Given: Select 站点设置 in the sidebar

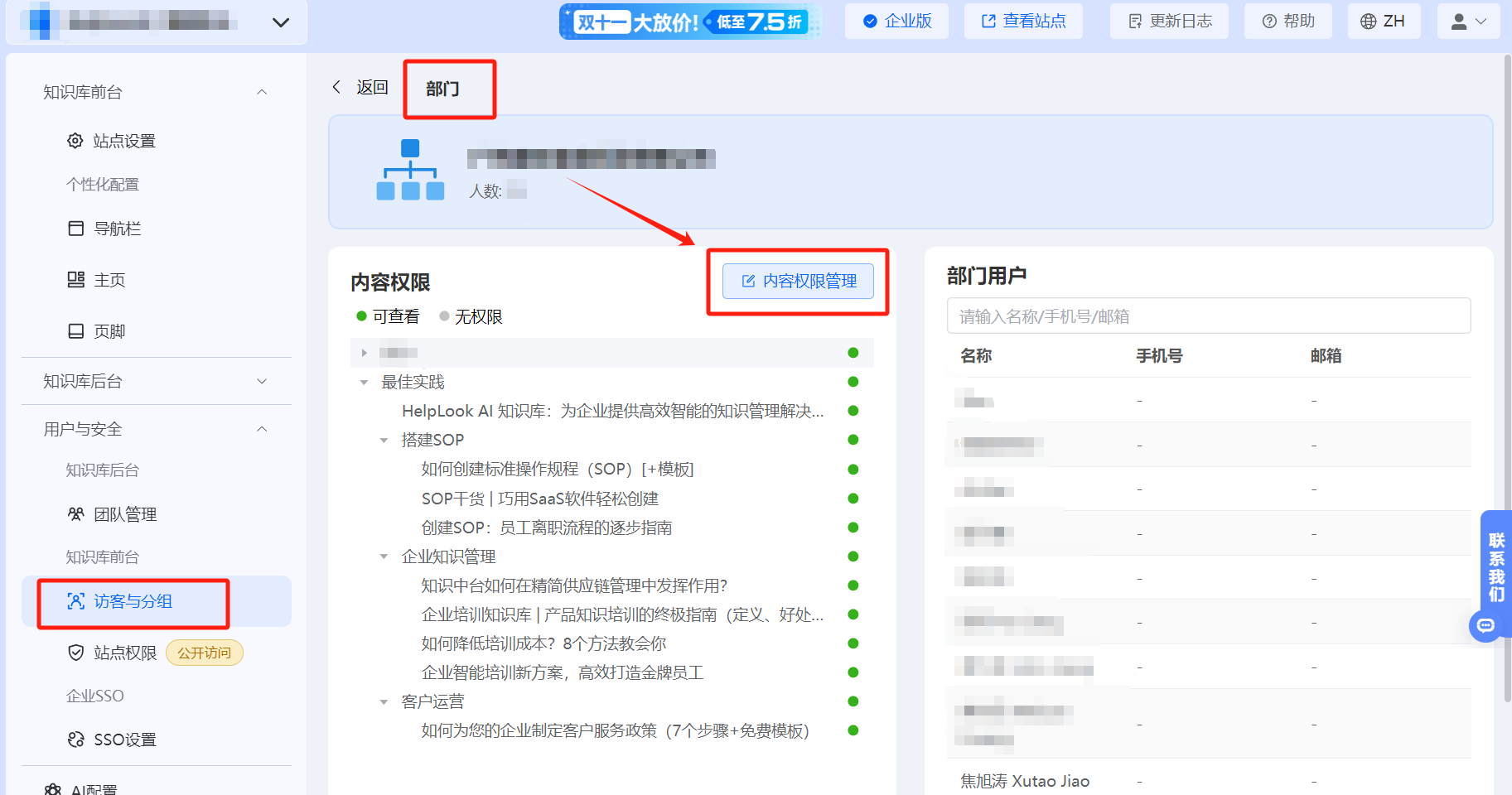Looking at the screenshot, I should click(x=123, y=141).
